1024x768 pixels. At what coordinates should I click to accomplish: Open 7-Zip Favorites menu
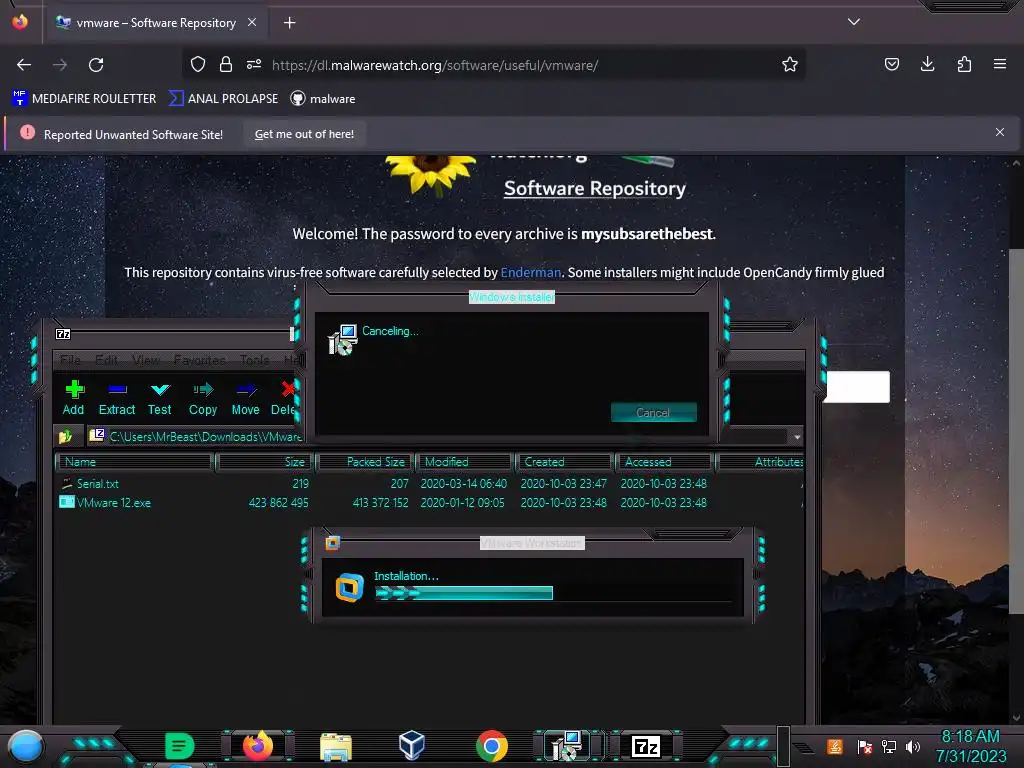point(199,360)
